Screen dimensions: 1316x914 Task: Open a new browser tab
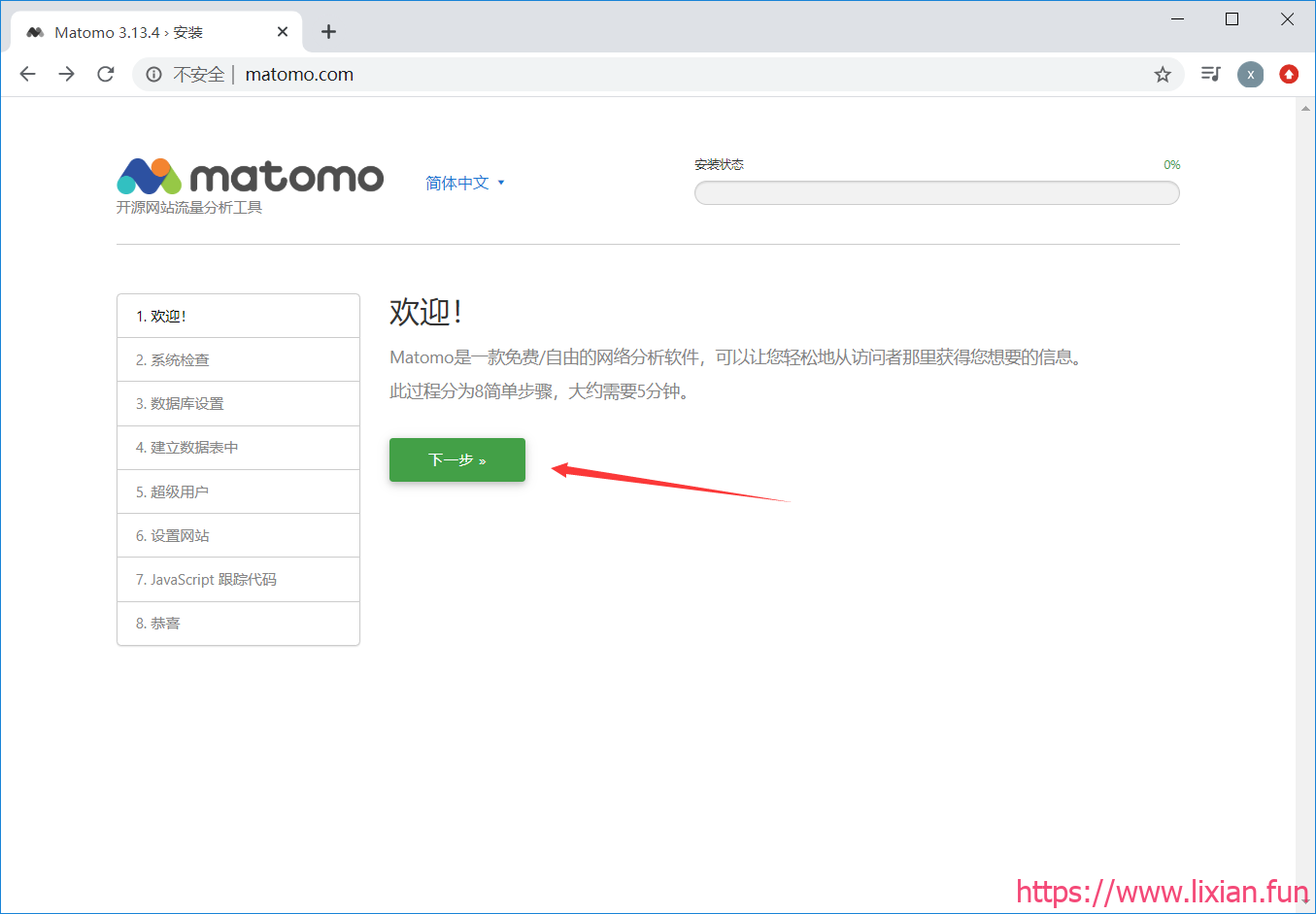pos(329,32)
